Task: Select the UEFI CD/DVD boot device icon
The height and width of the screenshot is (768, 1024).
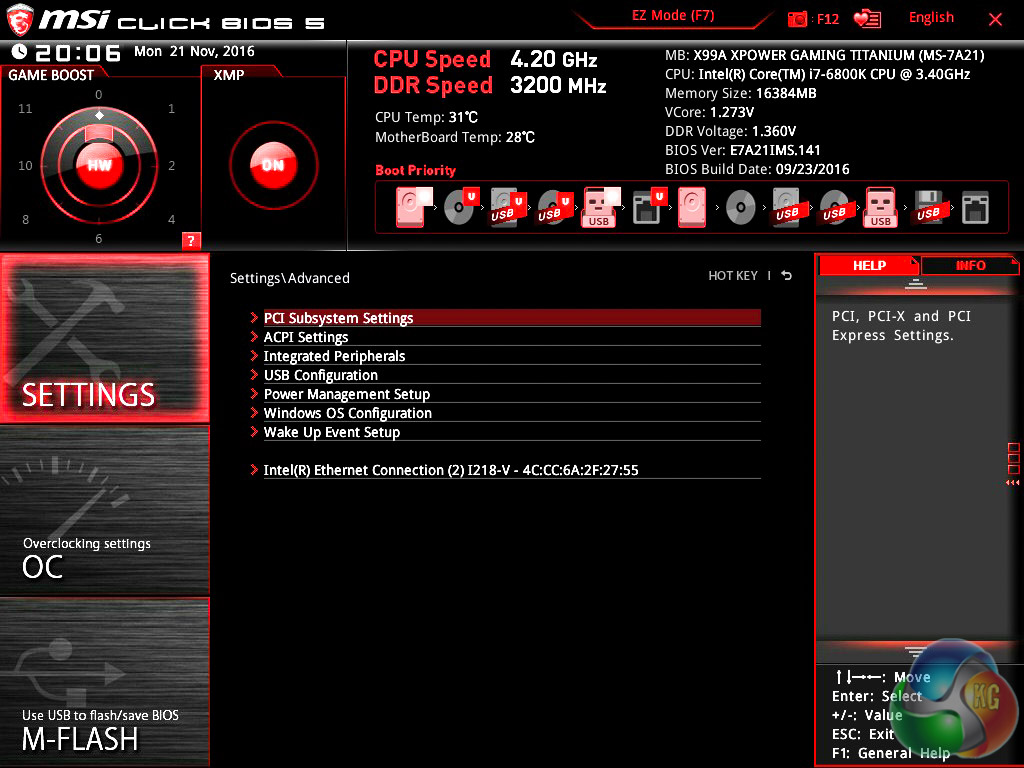Action: tap(462, 207)
